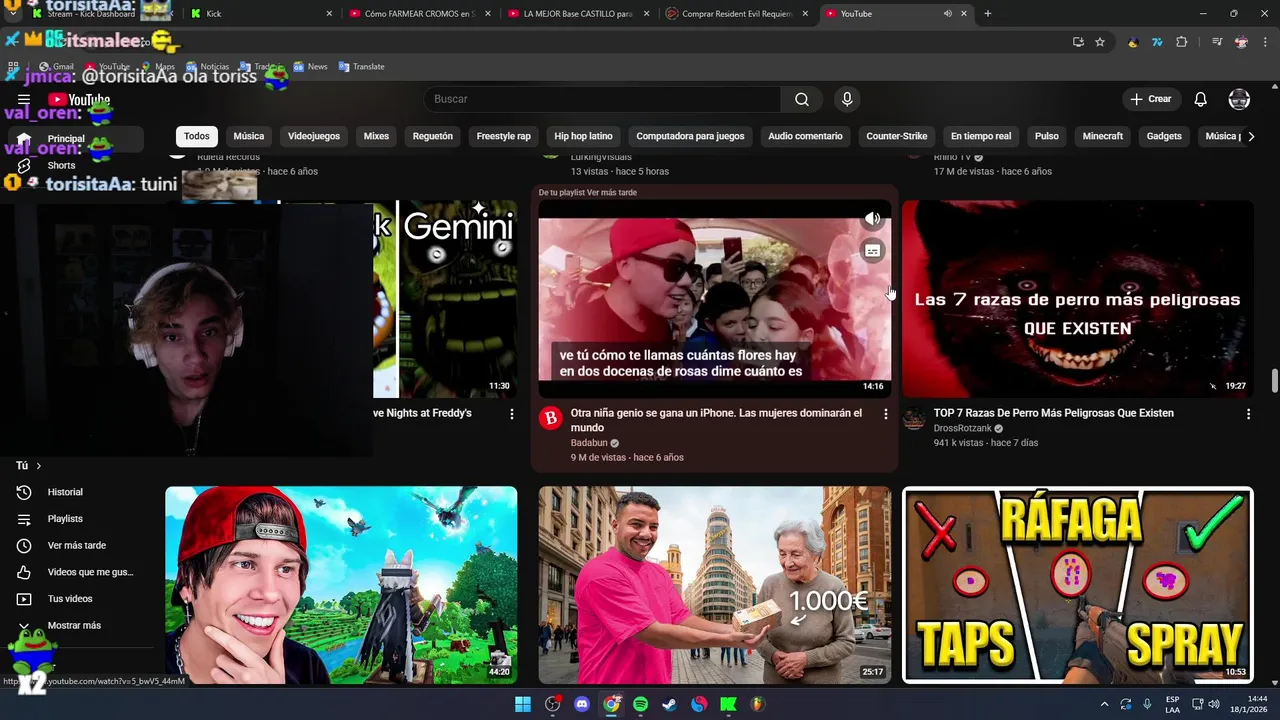Open the Kick app in the taskbar

click(x=729, y=704)
